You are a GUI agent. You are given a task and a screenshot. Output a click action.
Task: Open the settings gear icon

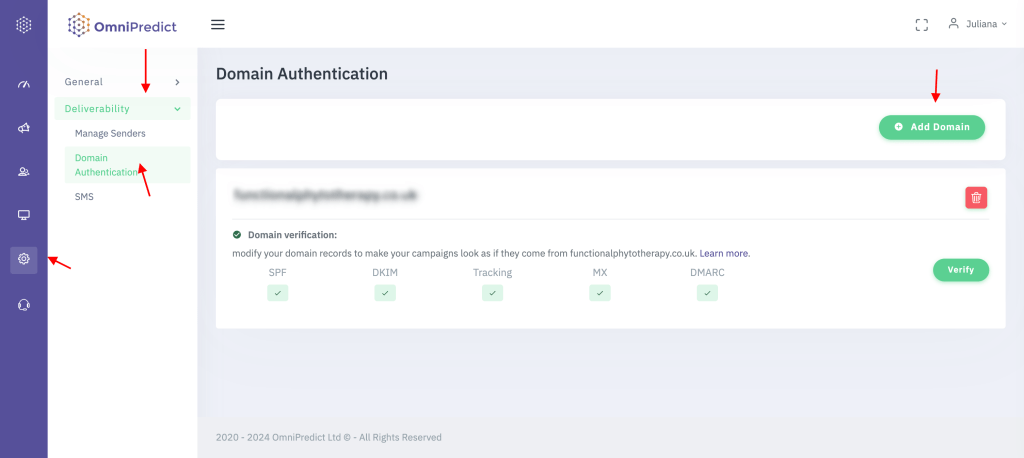pyautogui.click(x=24, y=259)
